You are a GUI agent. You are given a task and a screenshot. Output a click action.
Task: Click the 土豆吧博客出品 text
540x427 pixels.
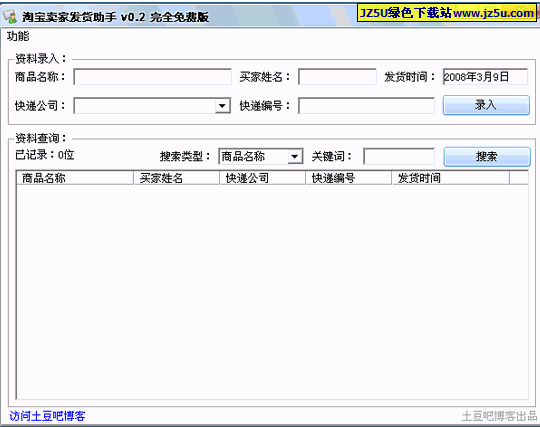point(499,416)
